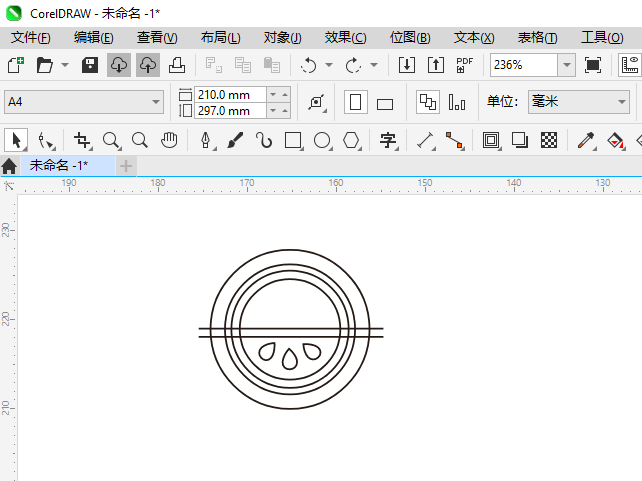The width and height of the screenshot is (642, 481).
Task: Open the 位图(B) menu
Action: click(x=410, y=38)
